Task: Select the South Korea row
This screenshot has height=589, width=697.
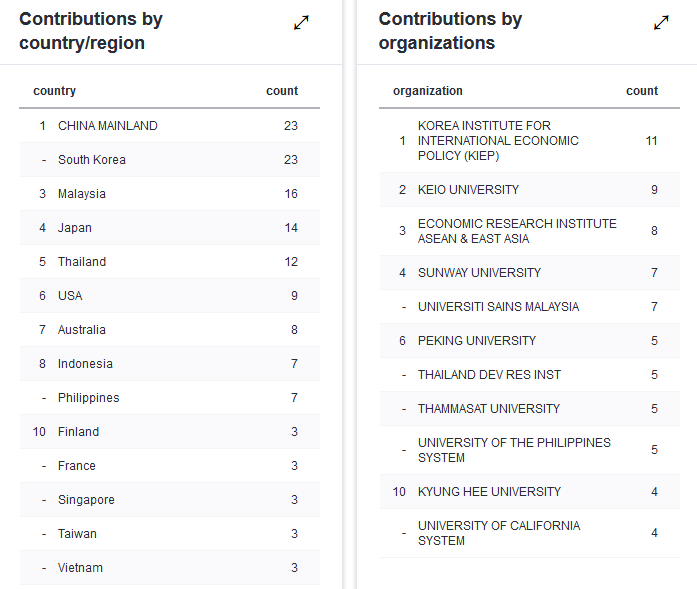Action: 169,160
